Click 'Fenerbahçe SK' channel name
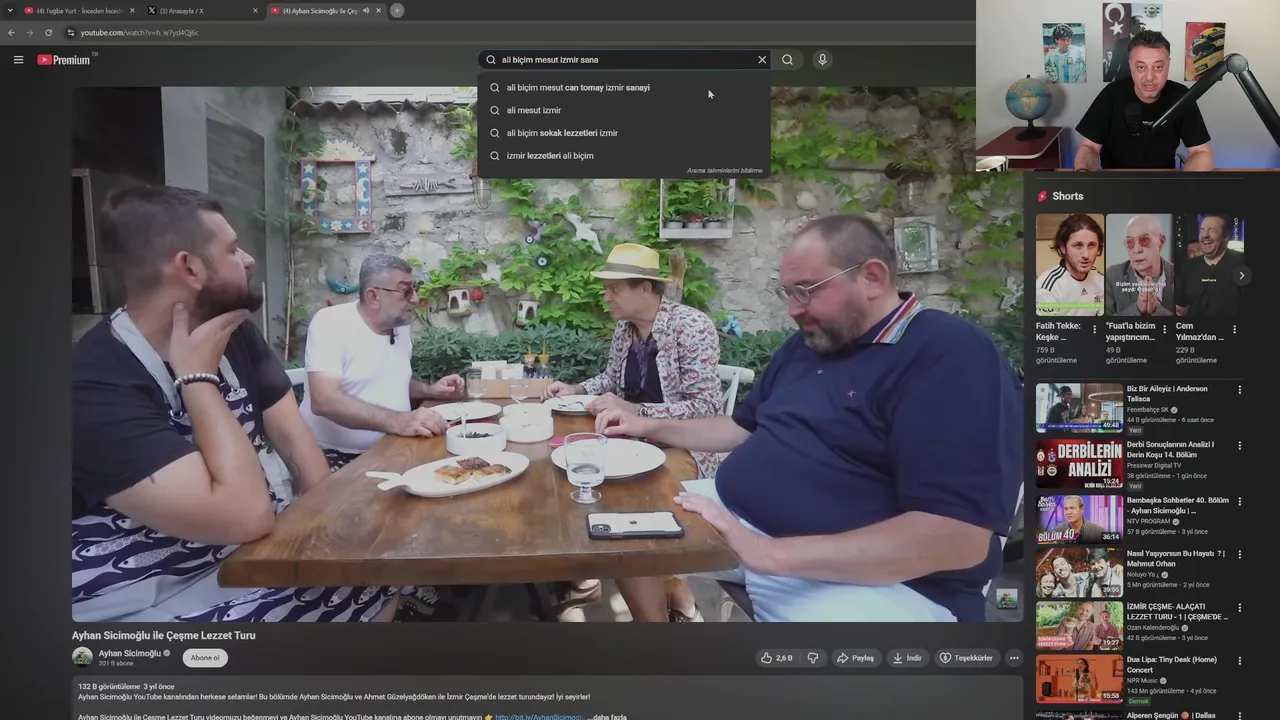Screen dimensions: 1280x720 (x=1148, y=410)
